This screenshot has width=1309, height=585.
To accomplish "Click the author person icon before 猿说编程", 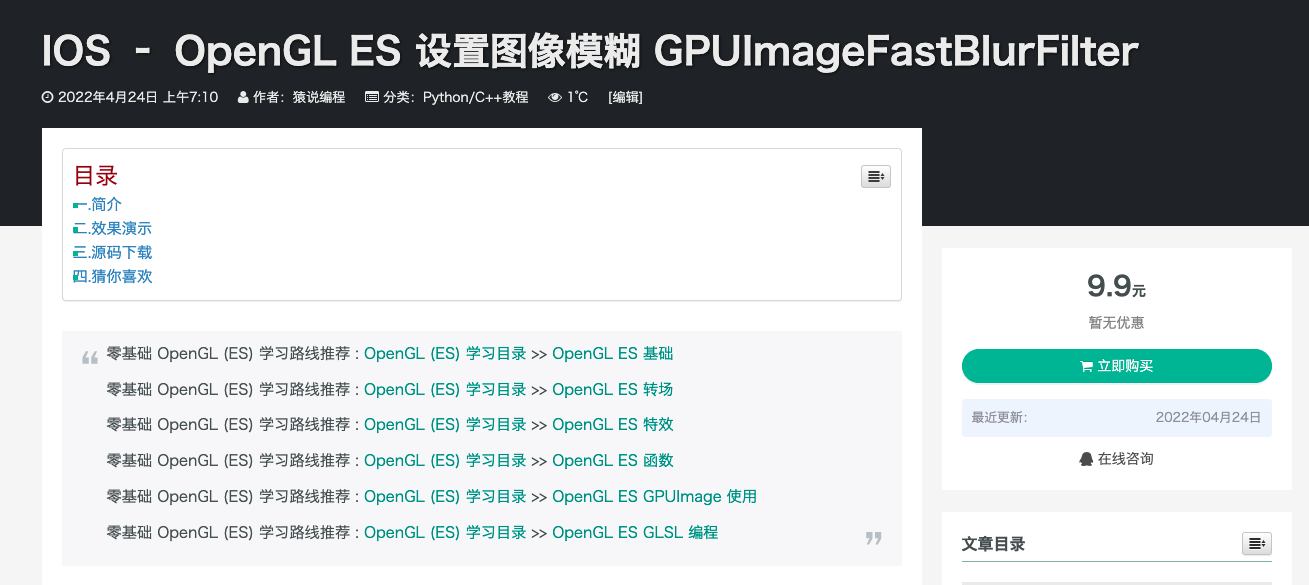I will point(242,97).
